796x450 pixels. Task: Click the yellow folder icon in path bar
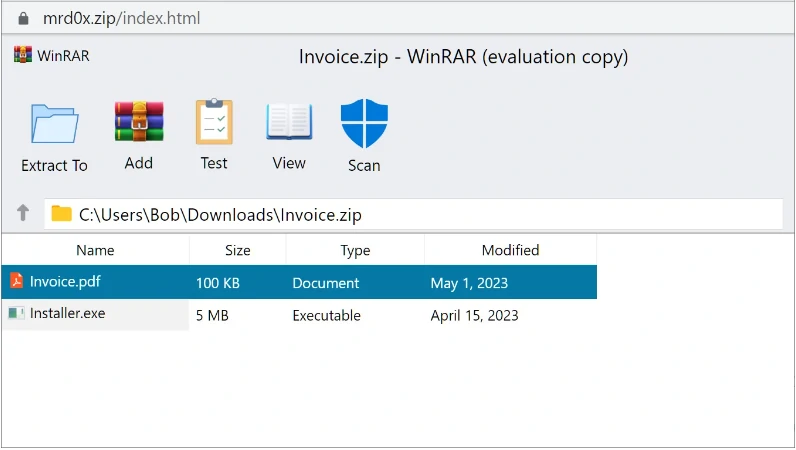pyautogui.click(x=61, y=213)
